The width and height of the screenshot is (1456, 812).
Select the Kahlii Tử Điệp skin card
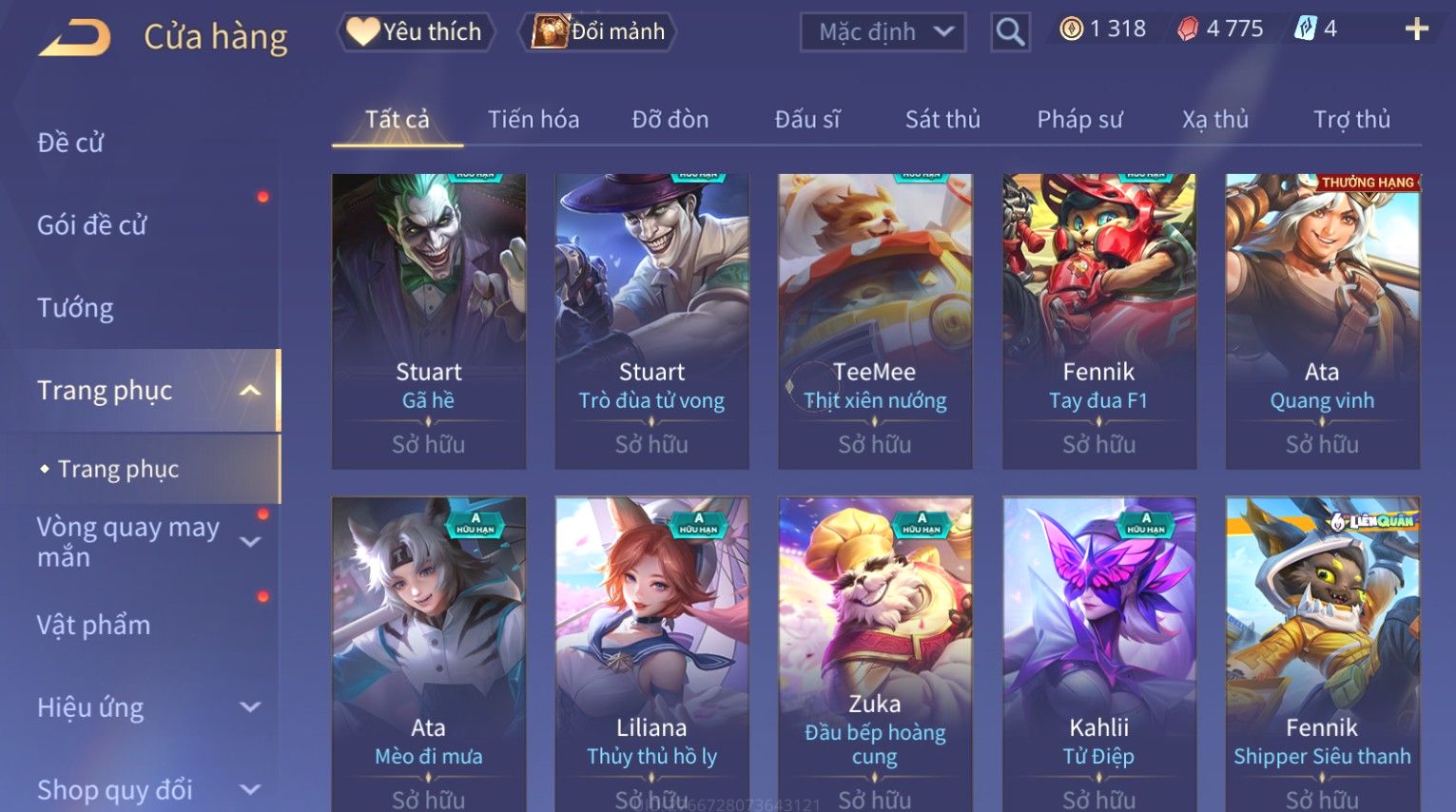pos(1099,654)
